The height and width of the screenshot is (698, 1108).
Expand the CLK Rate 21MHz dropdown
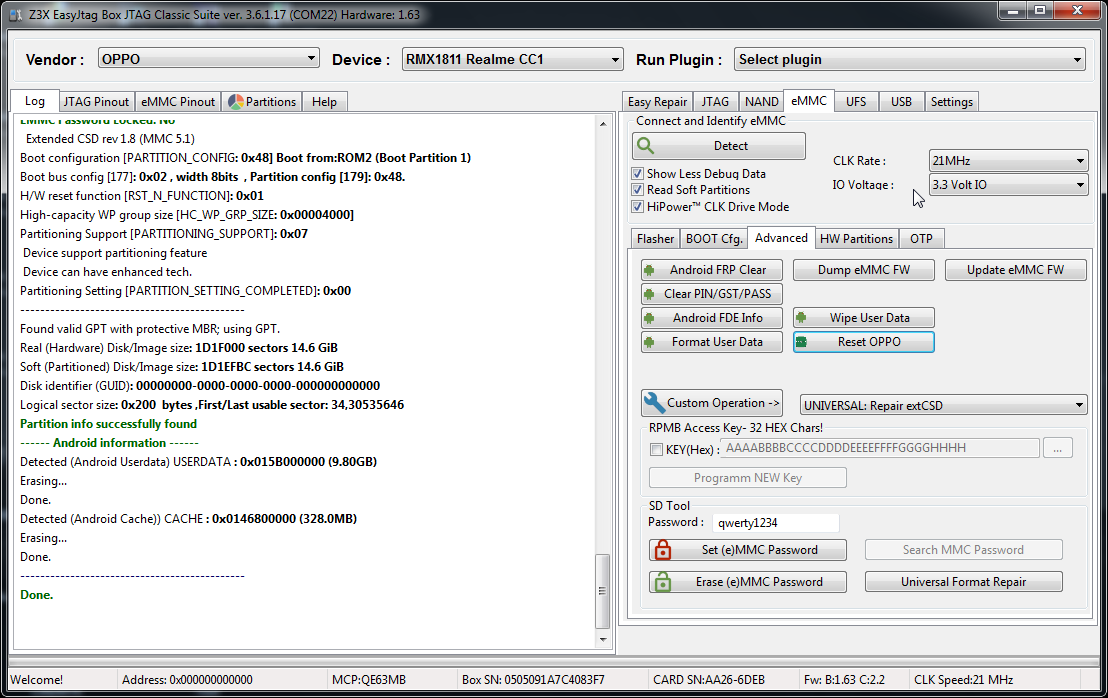[x=1008, y=160]
